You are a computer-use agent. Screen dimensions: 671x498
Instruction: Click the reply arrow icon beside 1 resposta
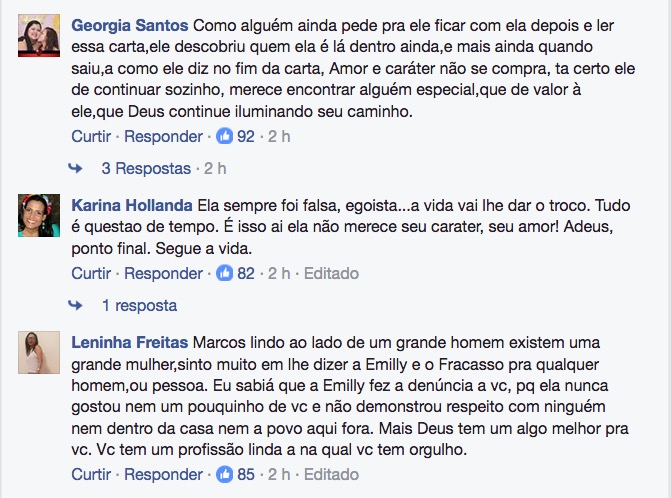(x=75, y=305)
